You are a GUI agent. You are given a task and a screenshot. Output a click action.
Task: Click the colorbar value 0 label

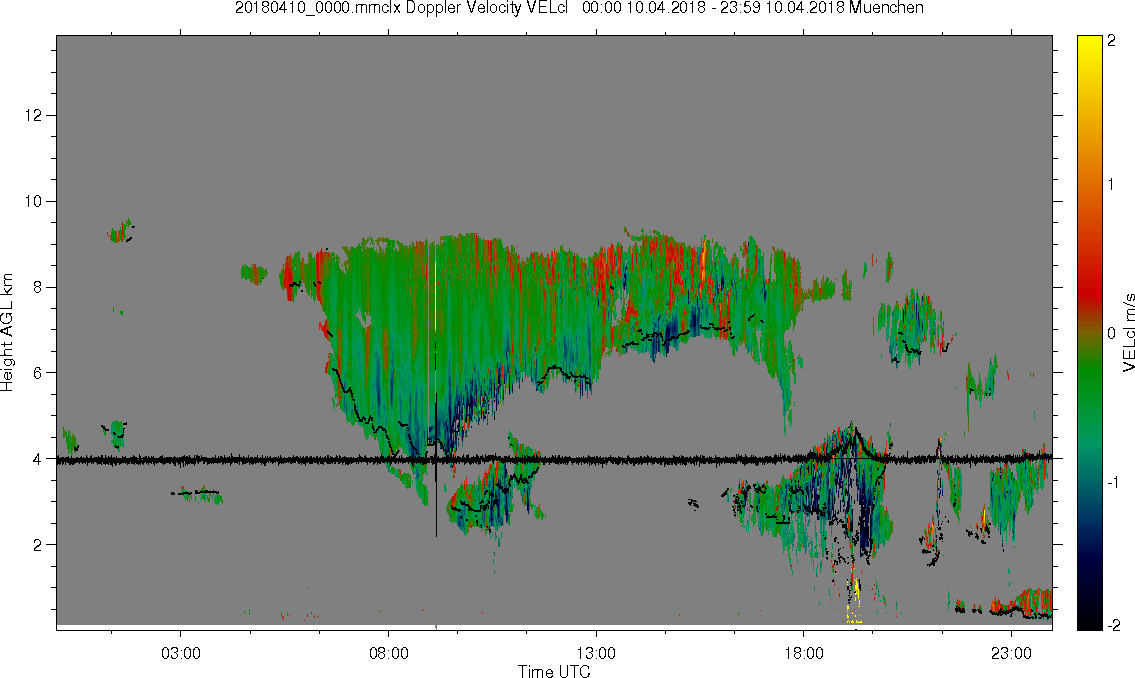1111,334
